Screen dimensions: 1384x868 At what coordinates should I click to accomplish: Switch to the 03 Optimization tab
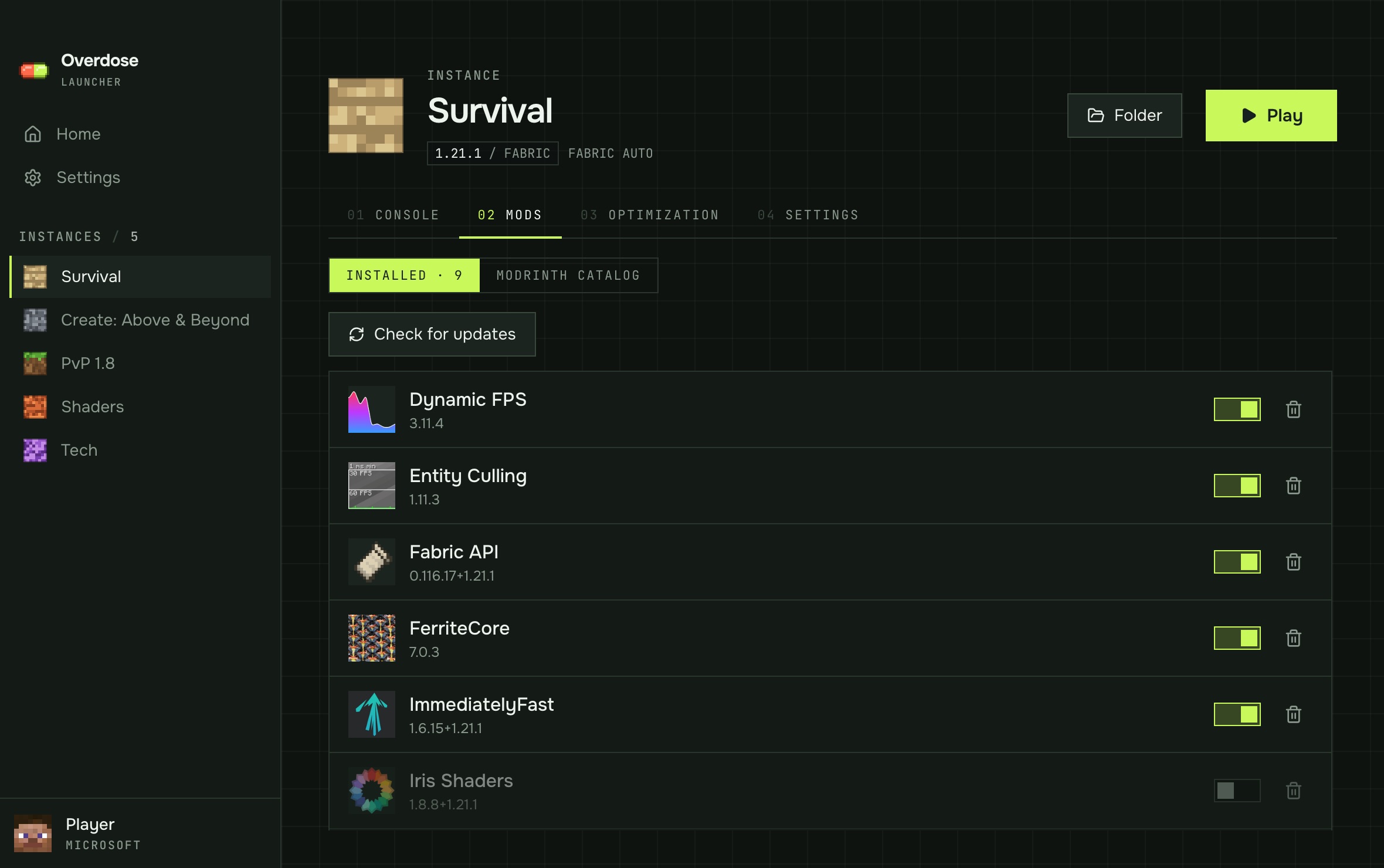pyautogui.click(x=650, y=215)
